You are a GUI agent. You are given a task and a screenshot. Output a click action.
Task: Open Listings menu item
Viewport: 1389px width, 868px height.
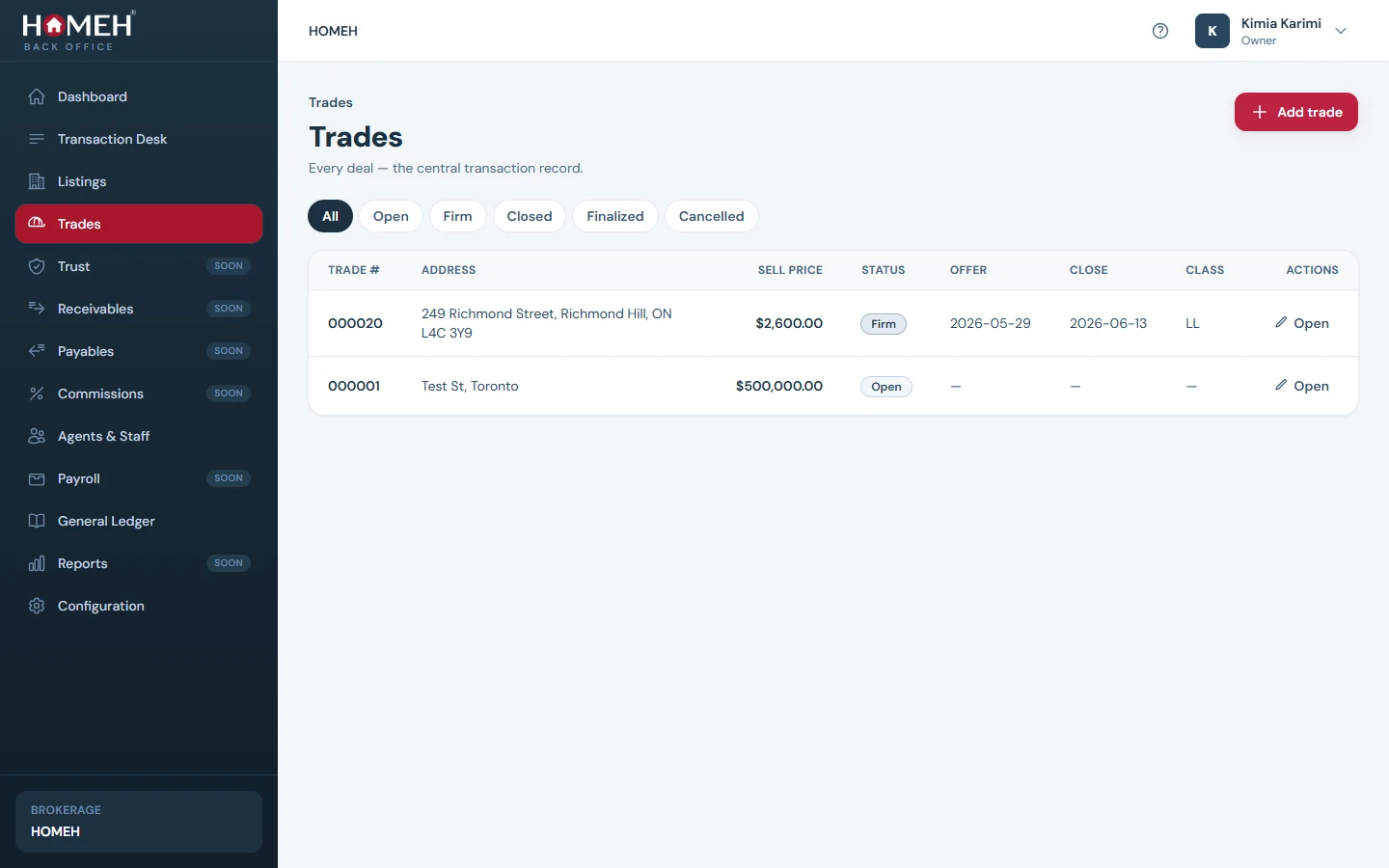pos(139,181)
